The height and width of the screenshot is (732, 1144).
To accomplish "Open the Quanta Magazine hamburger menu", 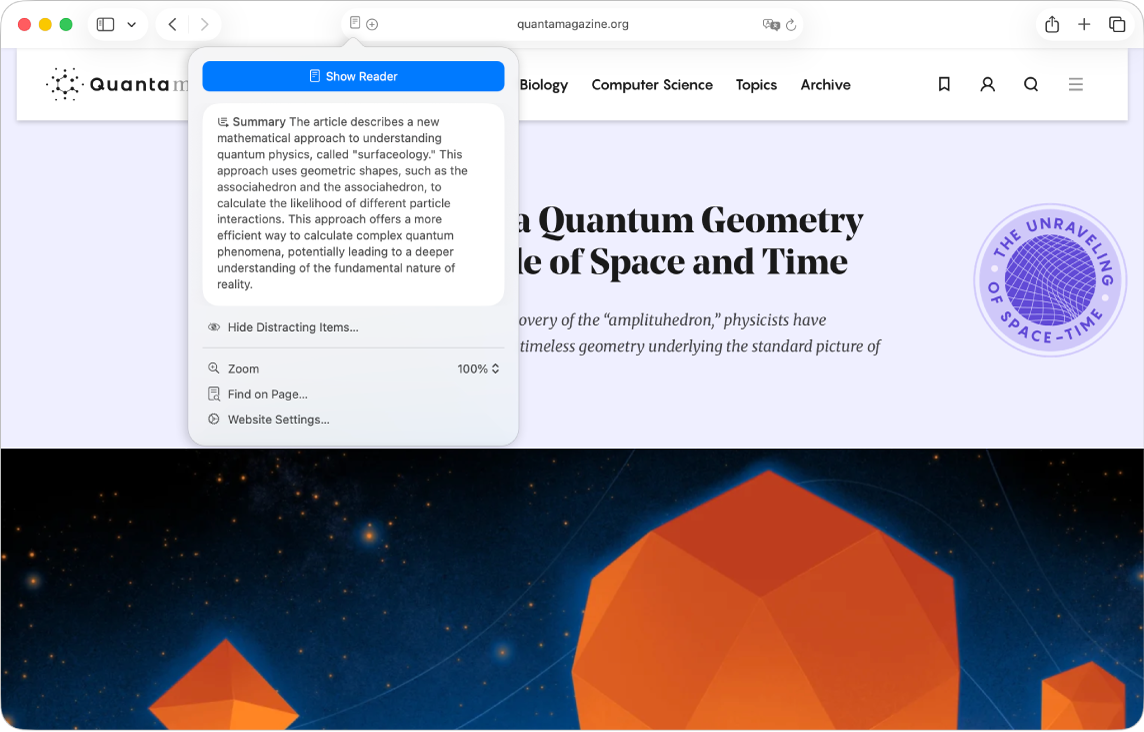I will [x=1076, y=84].
